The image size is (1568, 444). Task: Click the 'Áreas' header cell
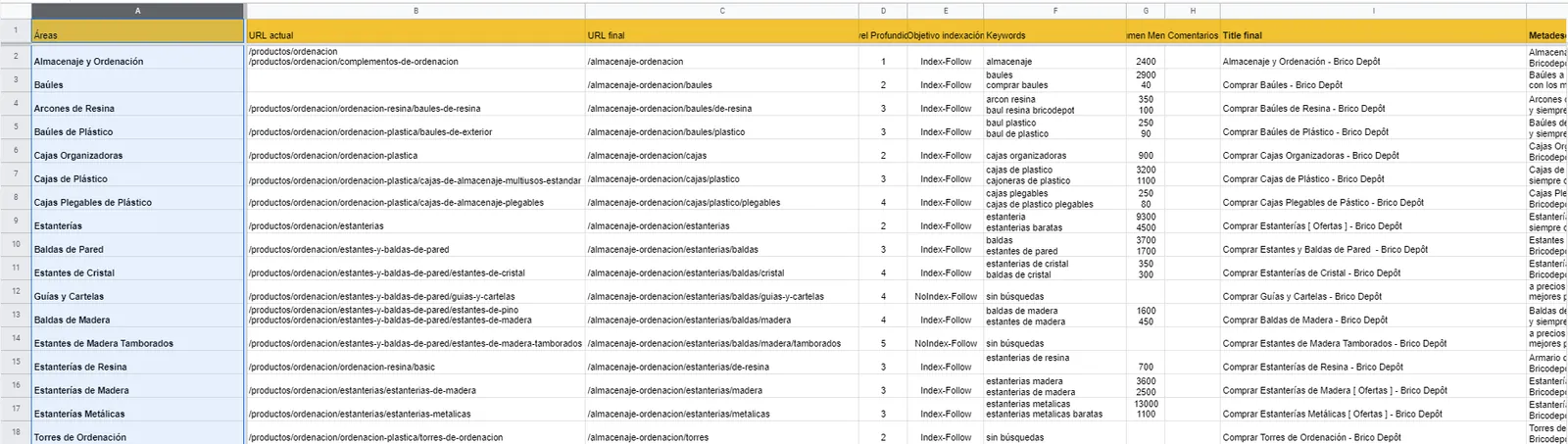pos(137,31)
